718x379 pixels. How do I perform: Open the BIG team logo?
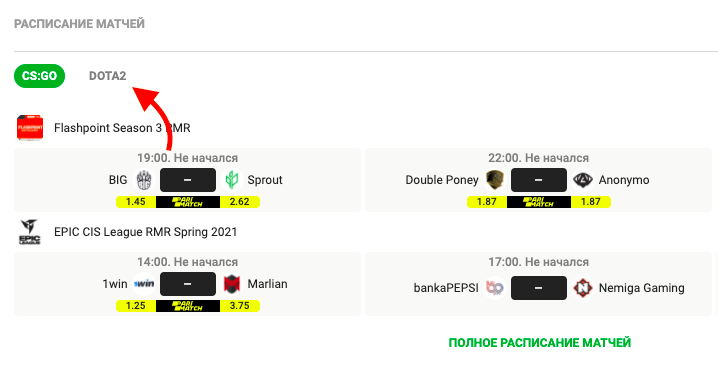[144, 180]
